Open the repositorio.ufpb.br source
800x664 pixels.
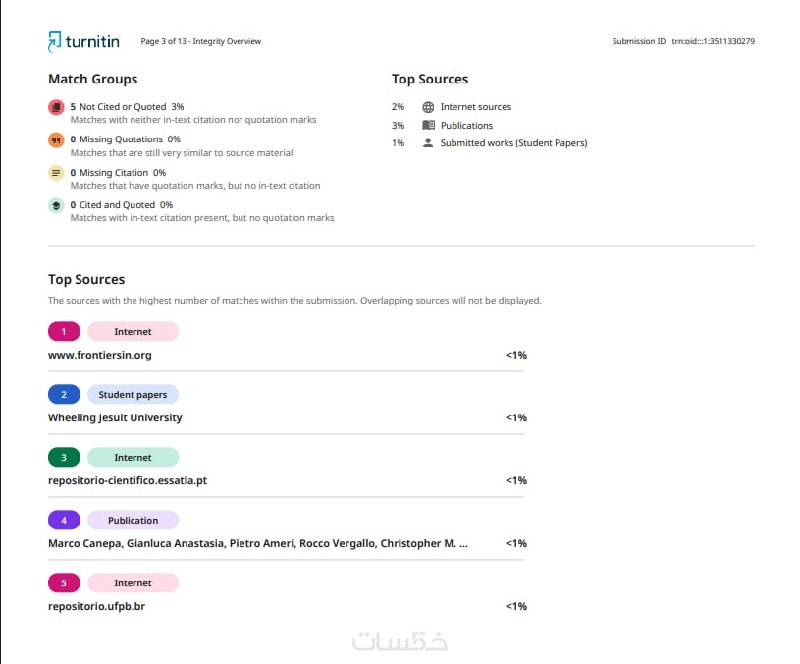tap(96, 606)
